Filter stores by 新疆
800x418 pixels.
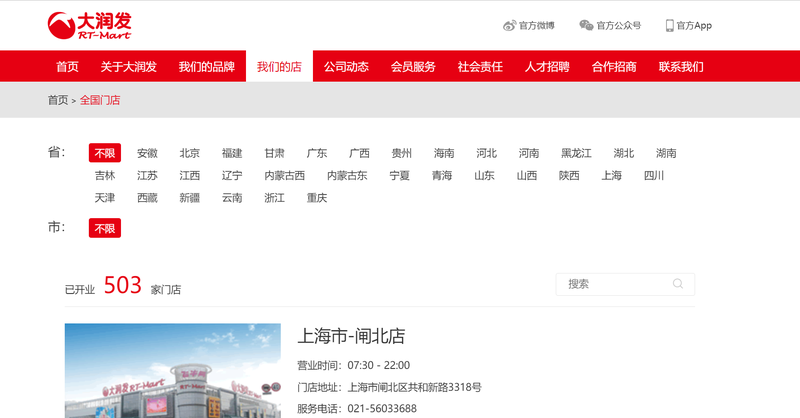tap(190, 198)
